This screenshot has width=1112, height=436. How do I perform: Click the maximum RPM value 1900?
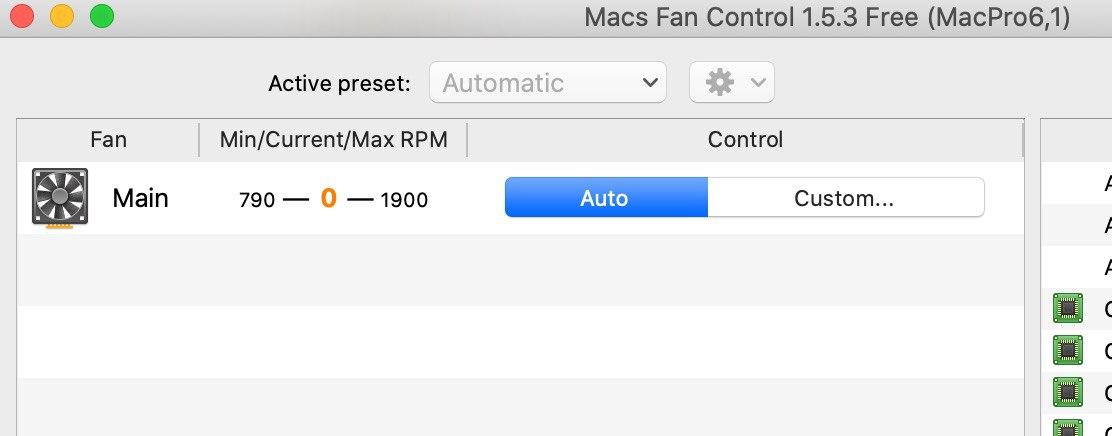point(404,200)
